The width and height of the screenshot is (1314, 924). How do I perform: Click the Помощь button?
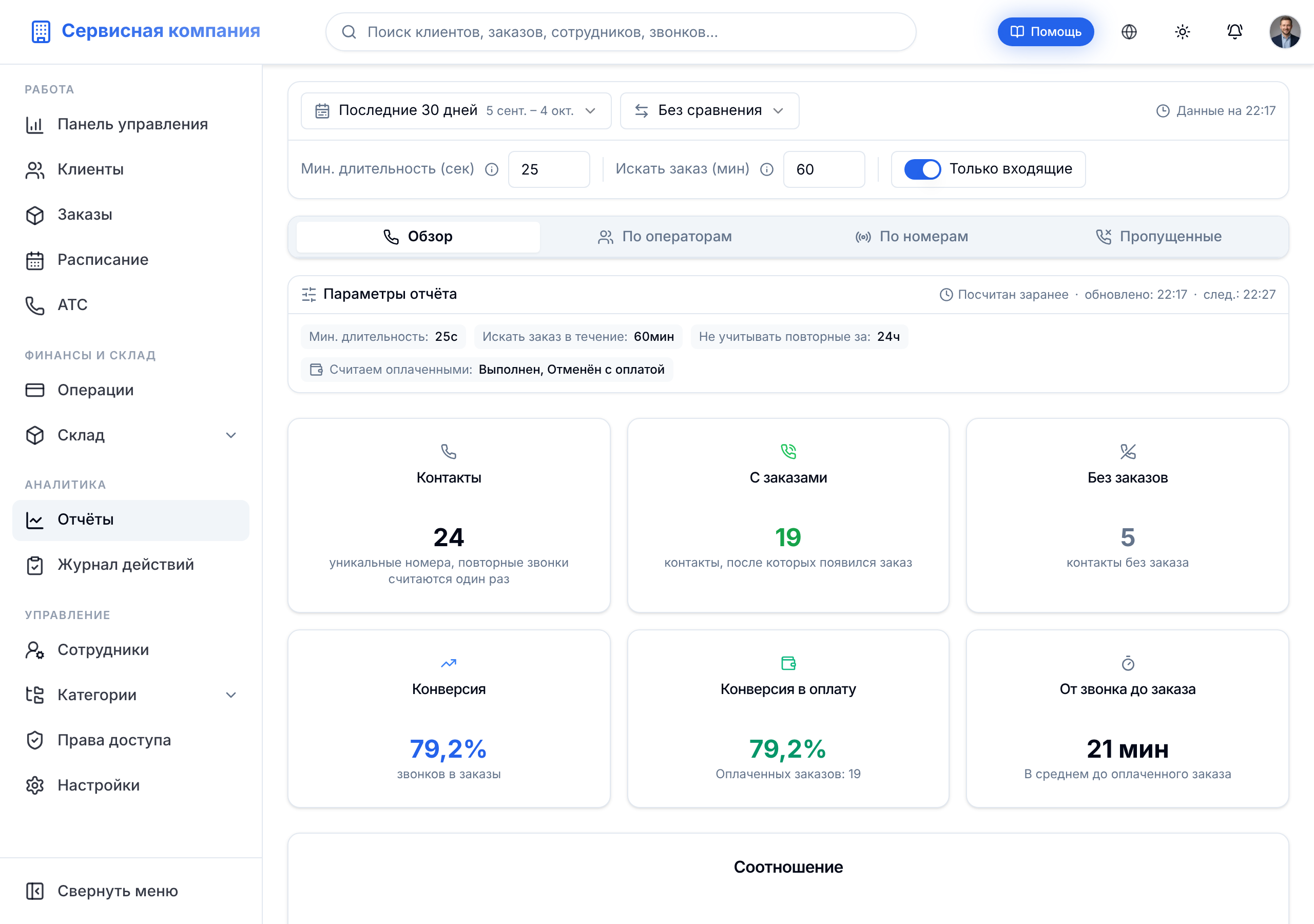click(1045, 32)
